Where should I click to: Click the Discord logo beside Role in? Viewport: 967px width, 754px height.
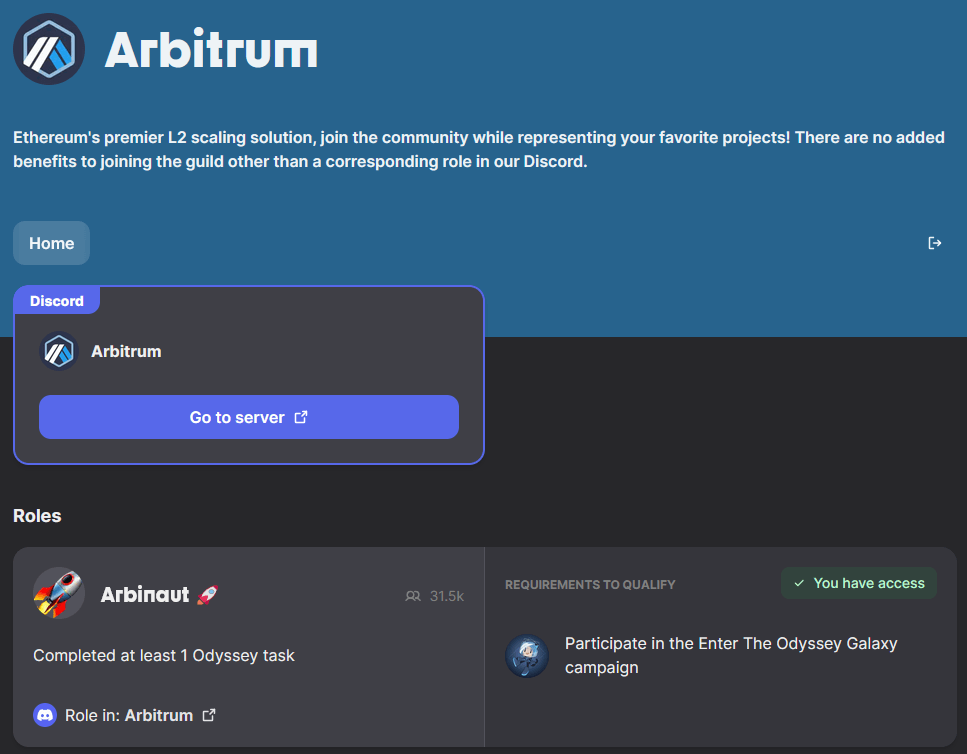(45, 715)
